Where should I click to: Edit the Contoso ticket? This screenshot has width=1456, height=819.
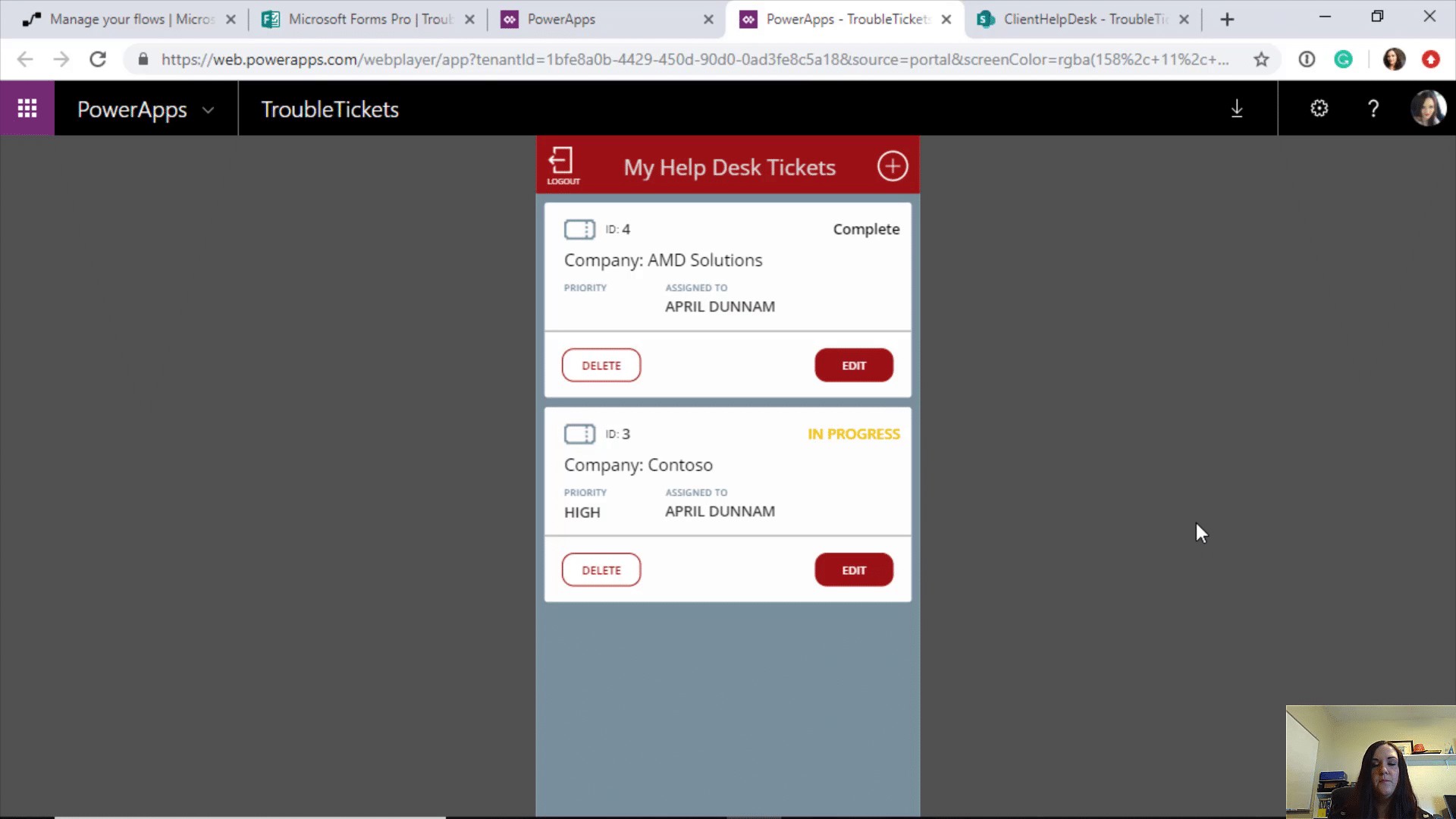point(854,570)
